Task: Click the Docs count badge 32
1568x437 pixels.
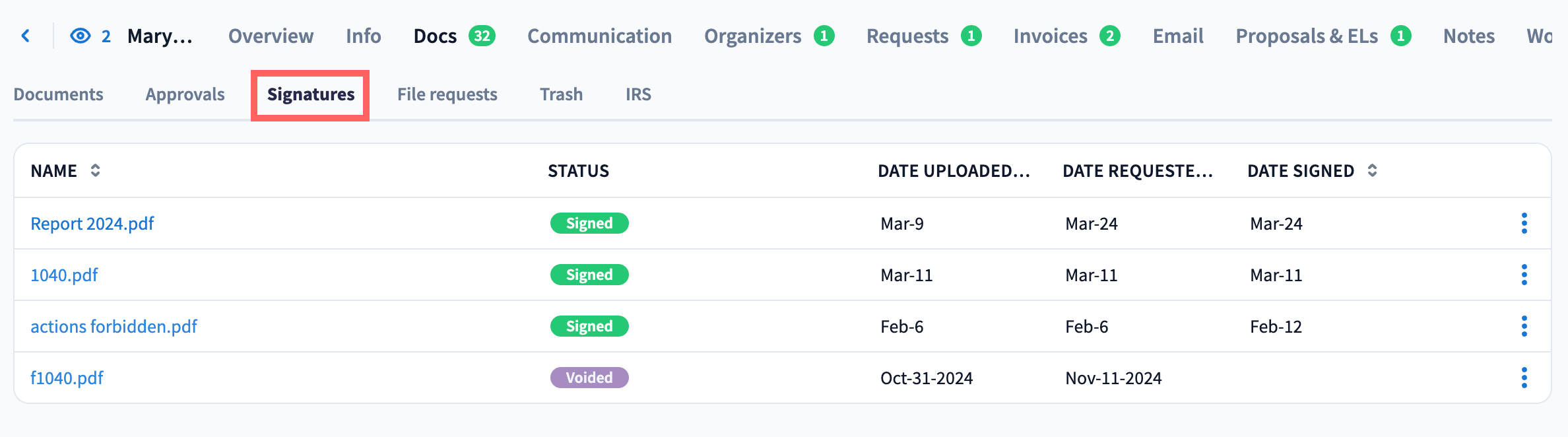Action: click(482, 36)
